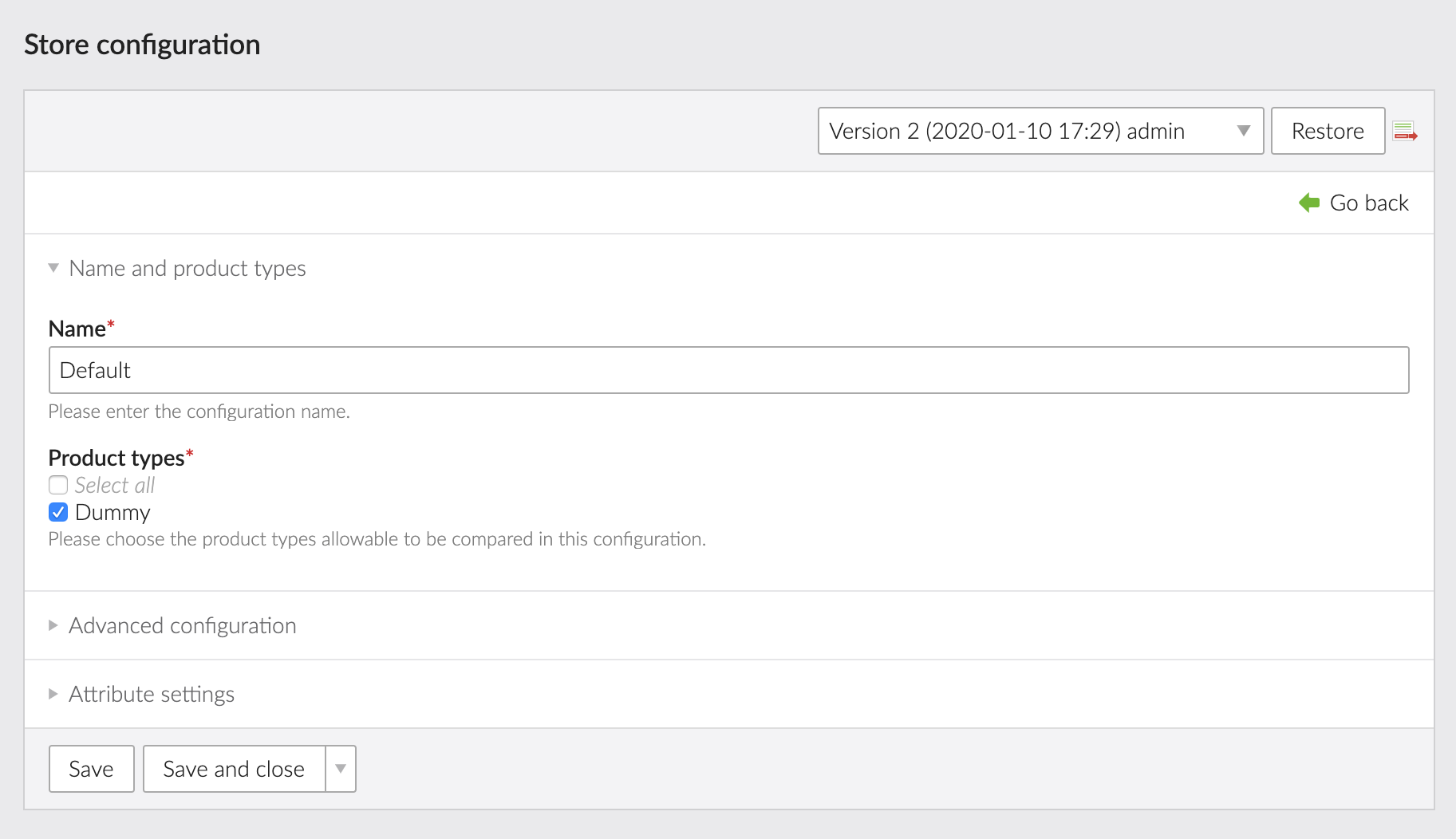Image resolution: width=1456 pixels, height=839 pixels.
Task: Tick the Select all checkbox
Action: click(x=58, y=485)
